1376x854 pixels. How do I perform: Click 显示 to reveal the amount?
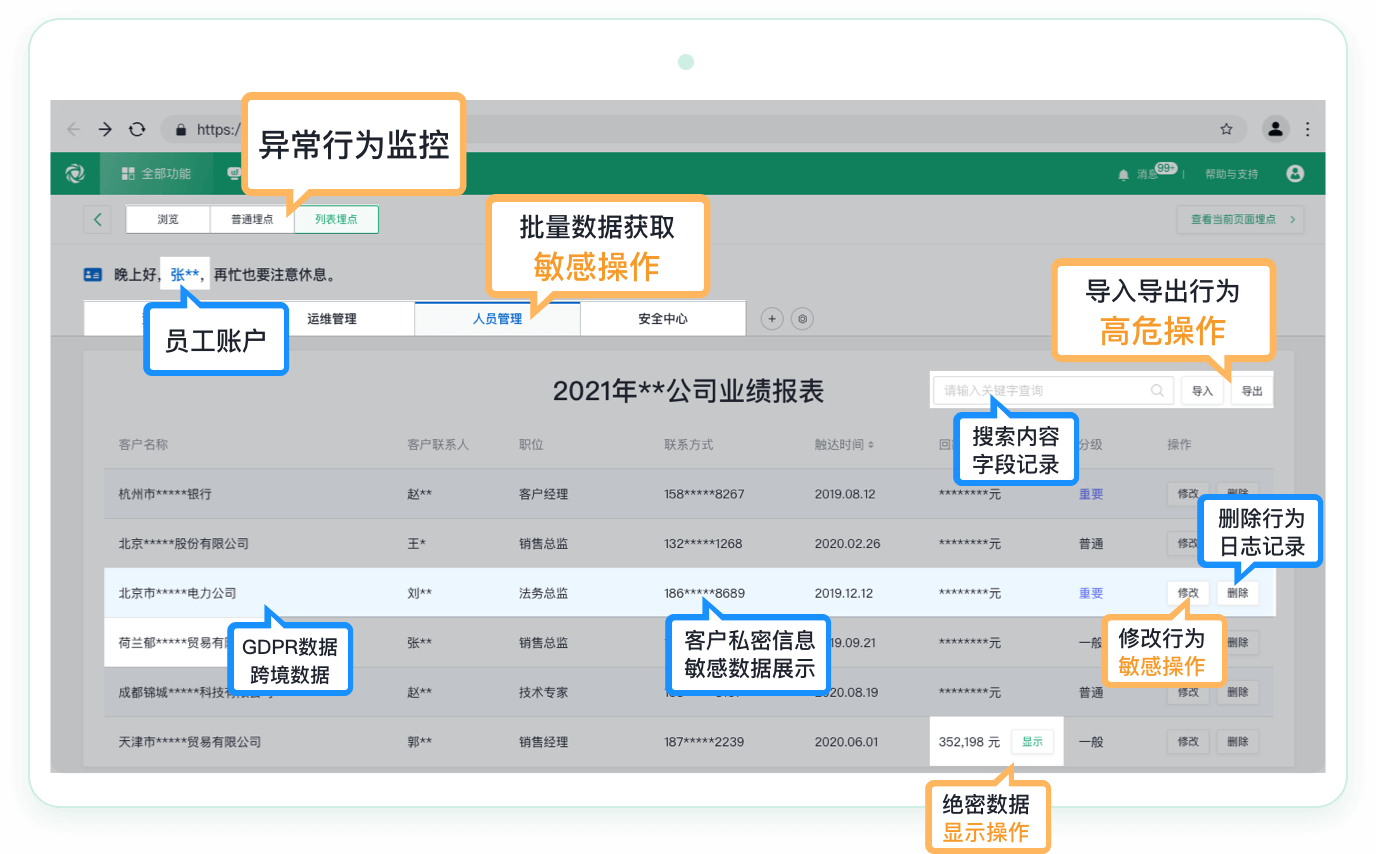pos(1031,742)
